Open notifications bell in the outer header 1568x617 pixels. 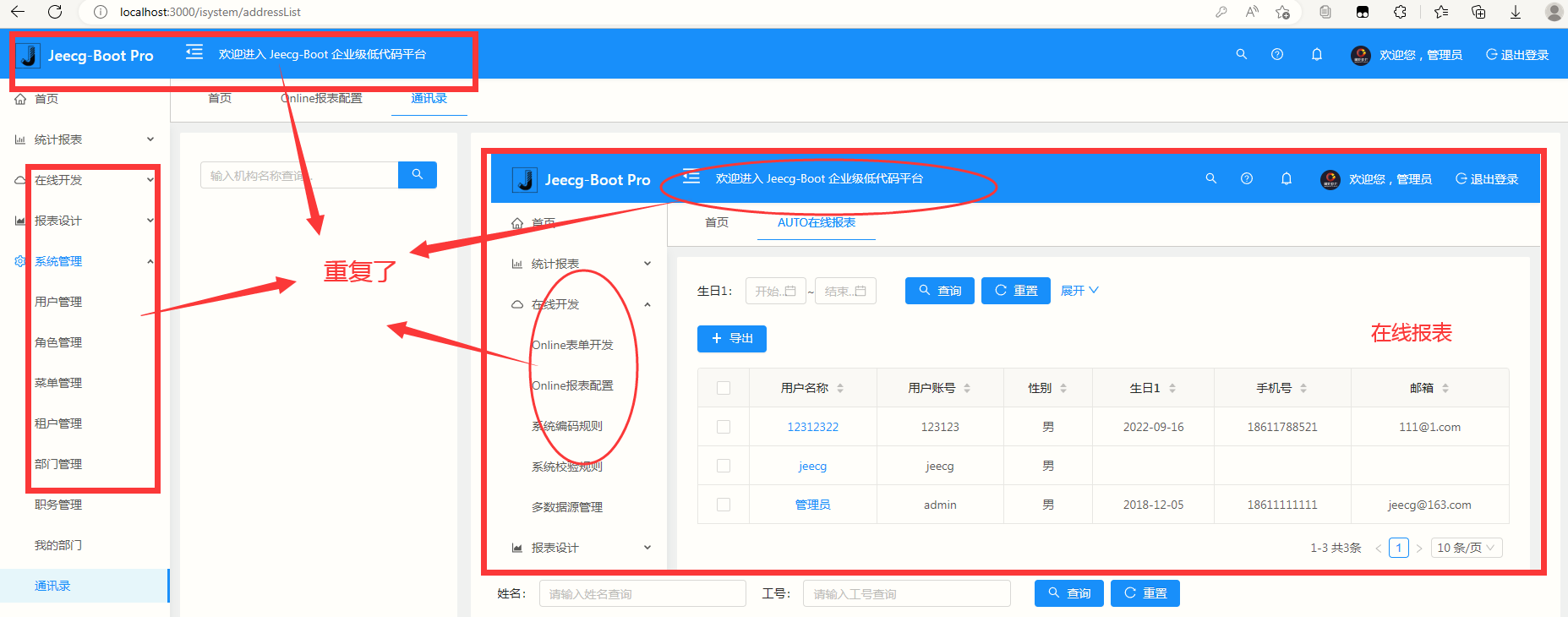point(1317,54)
